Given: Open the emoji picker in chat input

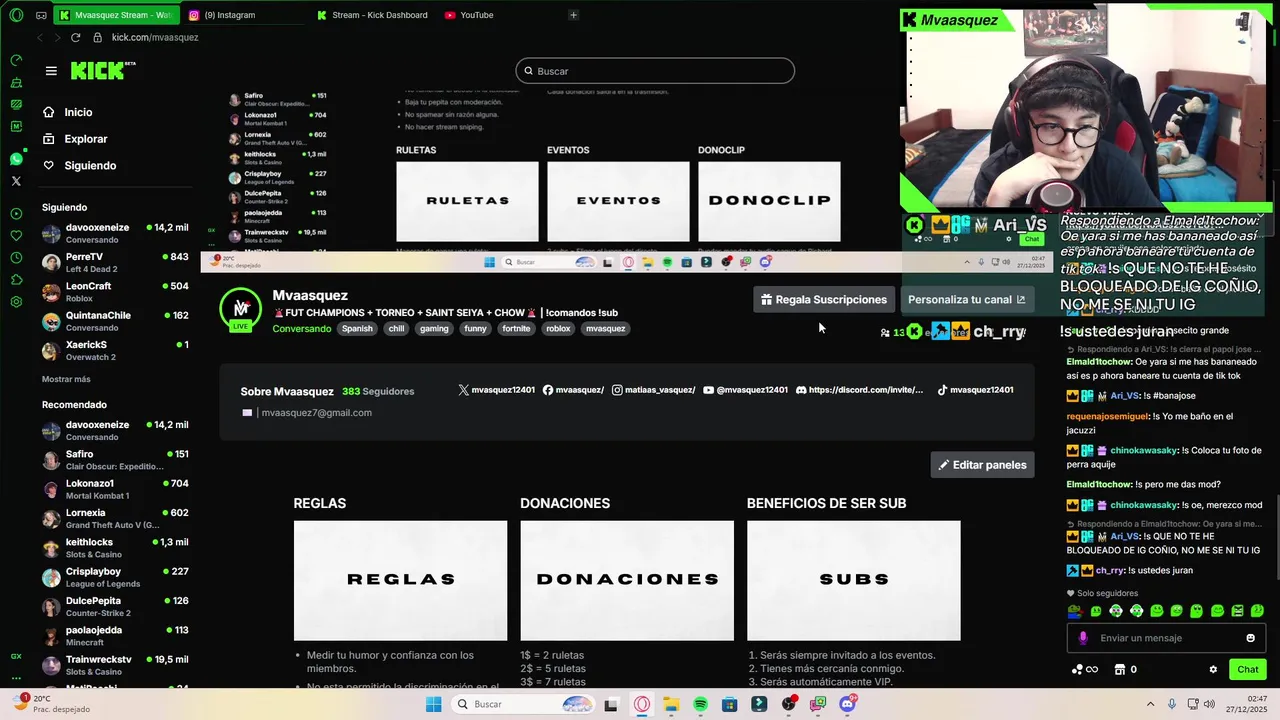Looking at the screenshot, I should click(1250, 638).
